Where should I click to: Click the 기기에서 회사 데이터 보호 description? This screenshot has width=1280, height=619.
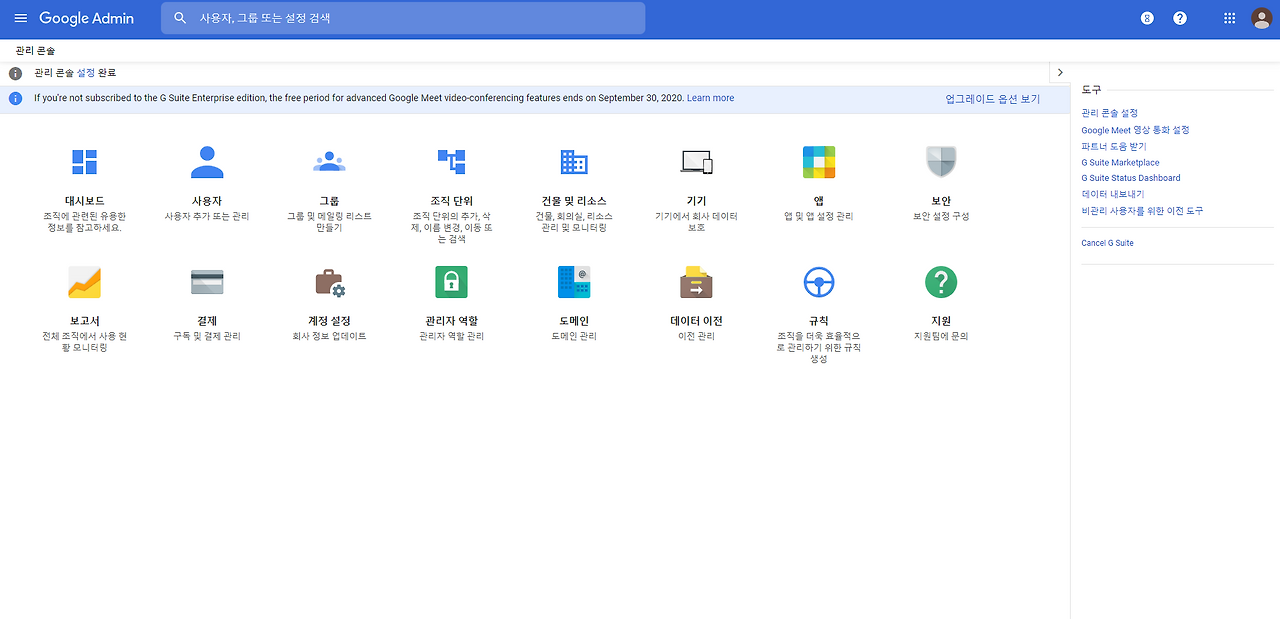696,222
